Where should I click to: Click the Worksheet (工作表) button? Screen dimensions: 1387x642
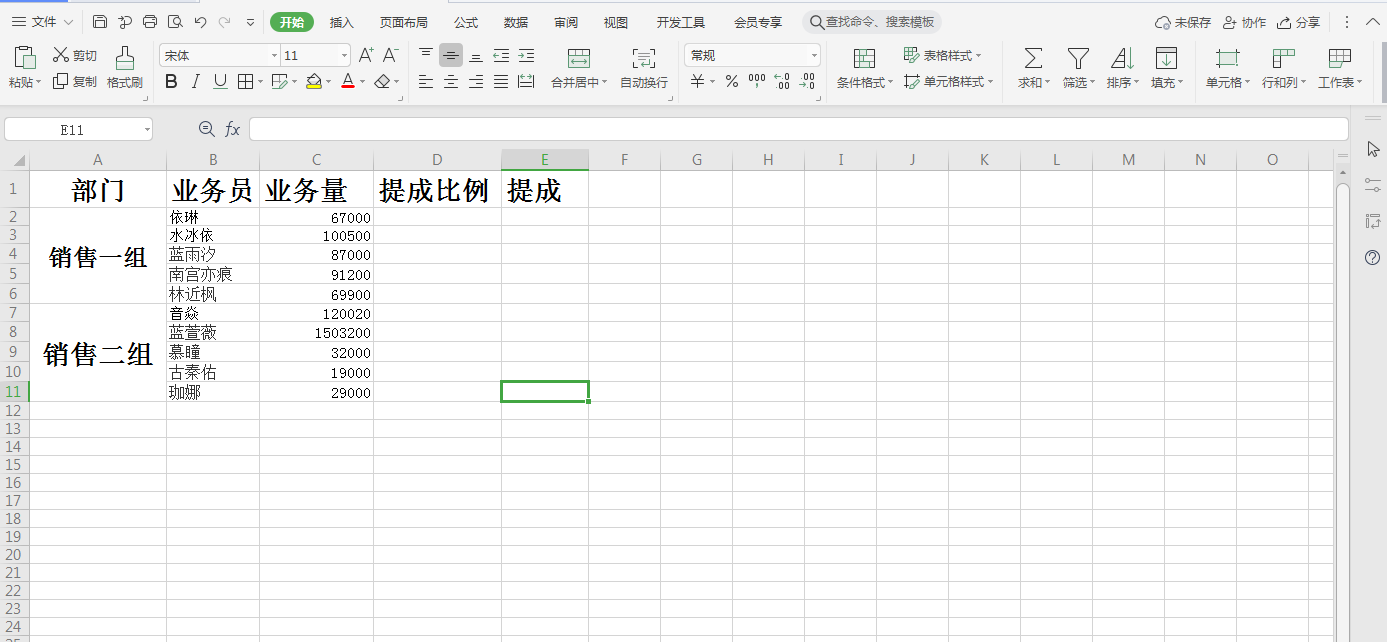1340,68
